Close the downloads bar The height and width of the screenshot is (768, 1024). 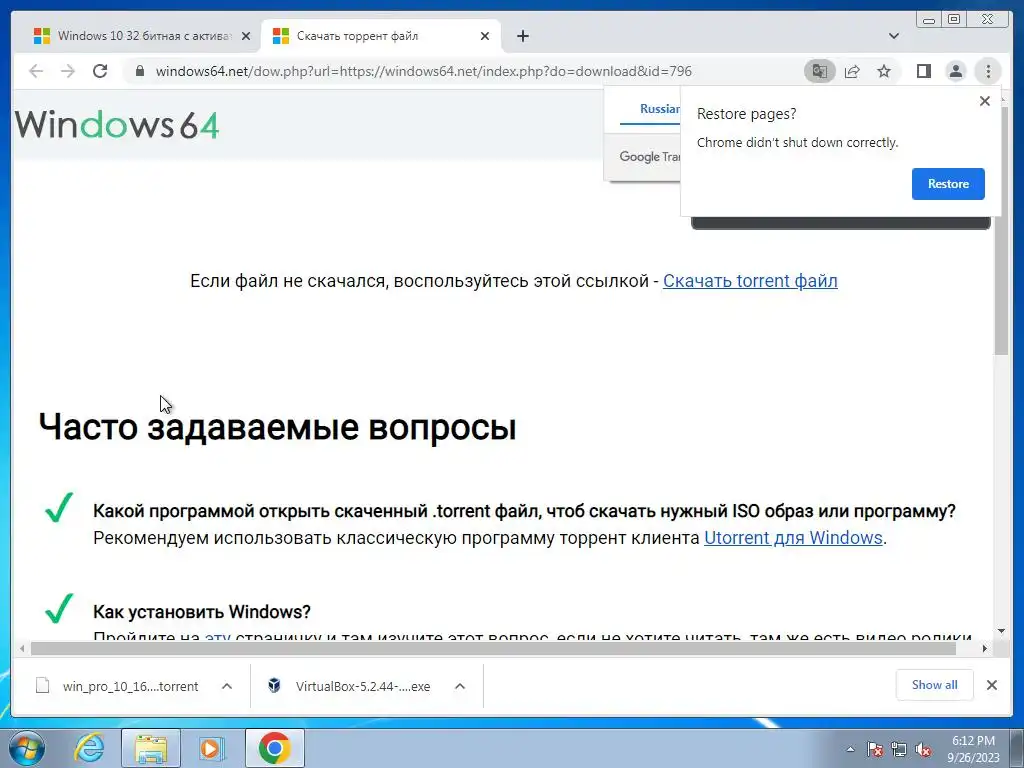click(991, 684)
